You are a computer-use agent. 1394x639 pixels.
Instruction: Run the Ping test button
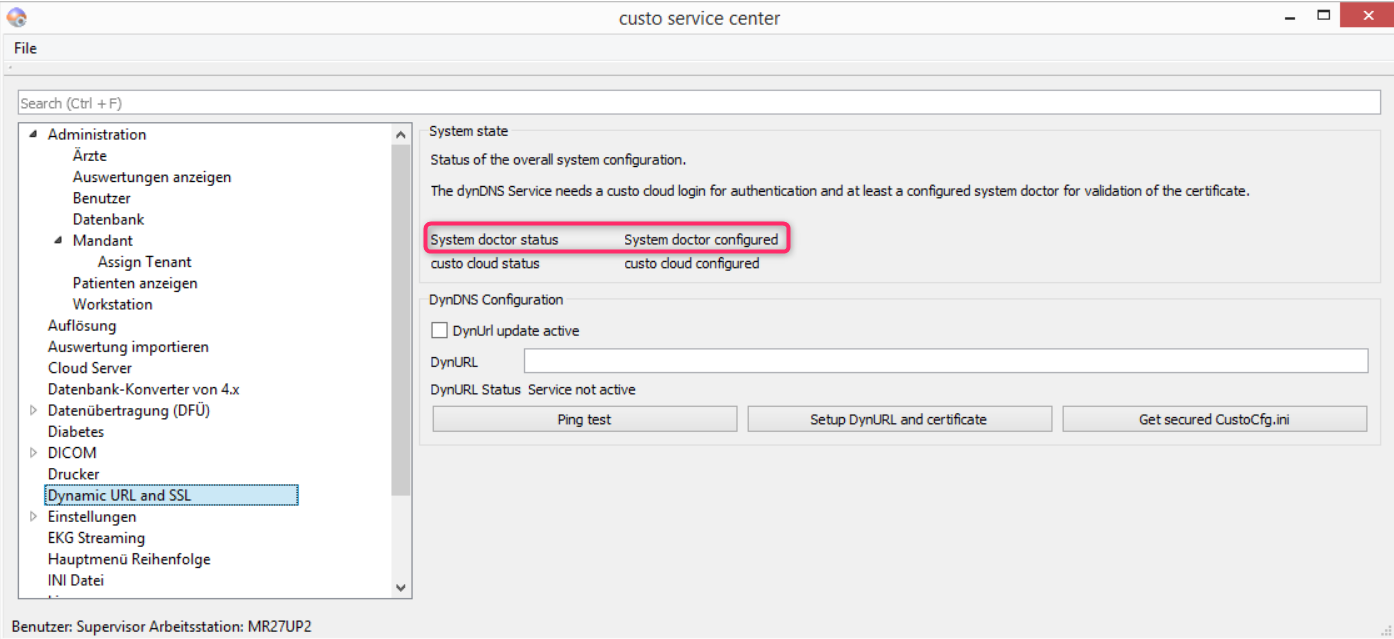(x=585, y=419)
